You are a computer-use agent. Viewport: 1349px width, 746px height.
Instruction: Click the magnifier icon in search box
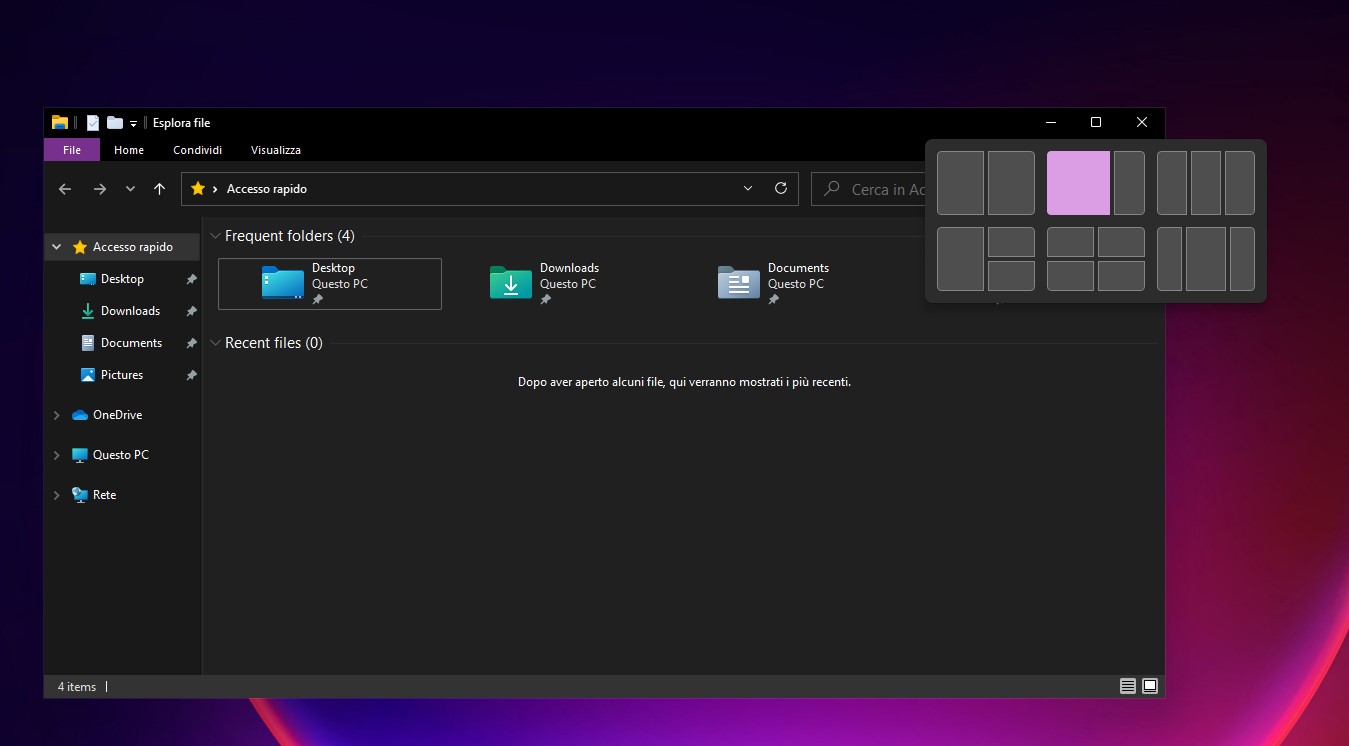pyautogui.click(x=832, y=189)
